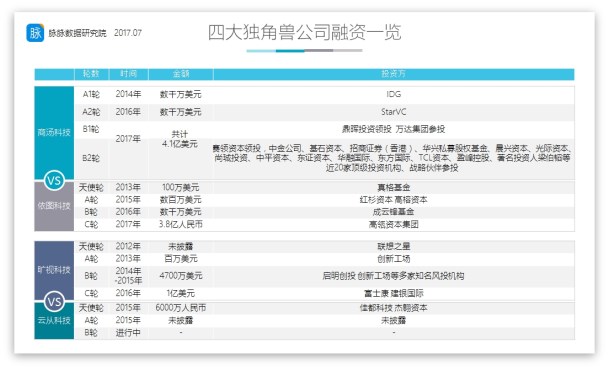Screen dimensions: 609x370
Task: Click the 脉脉数据研究院 text label
Action: pyautogui.click(x=77, y=33)
